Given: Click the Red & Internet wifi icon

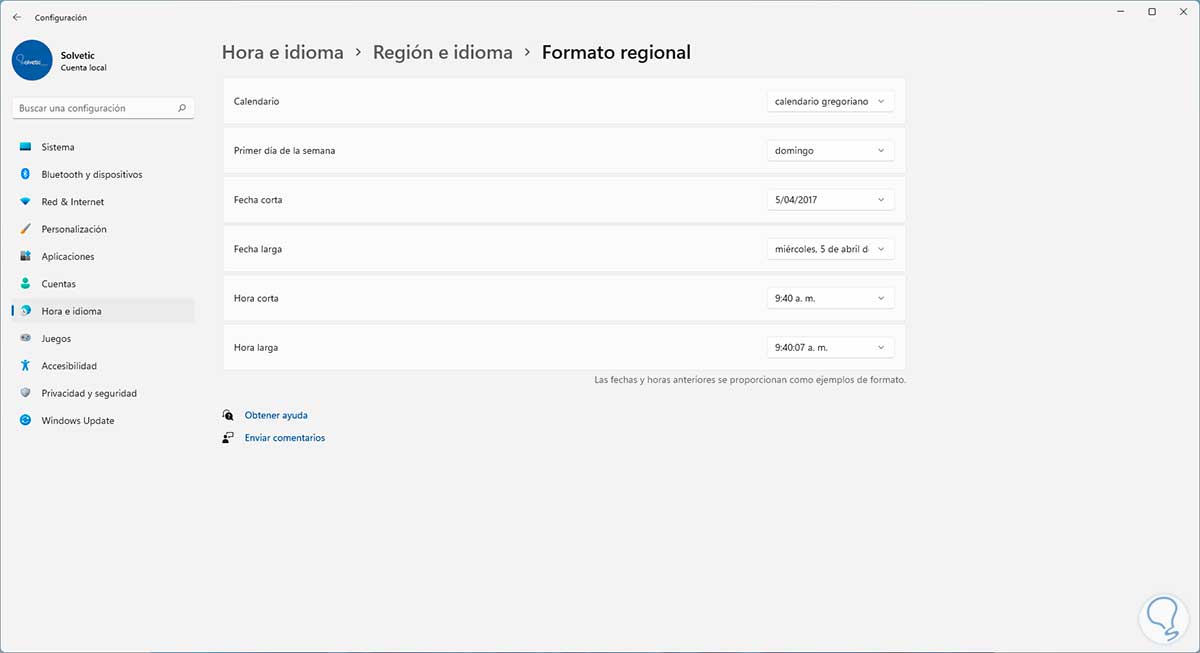Looking at the screenshot, I should (26, 202).
